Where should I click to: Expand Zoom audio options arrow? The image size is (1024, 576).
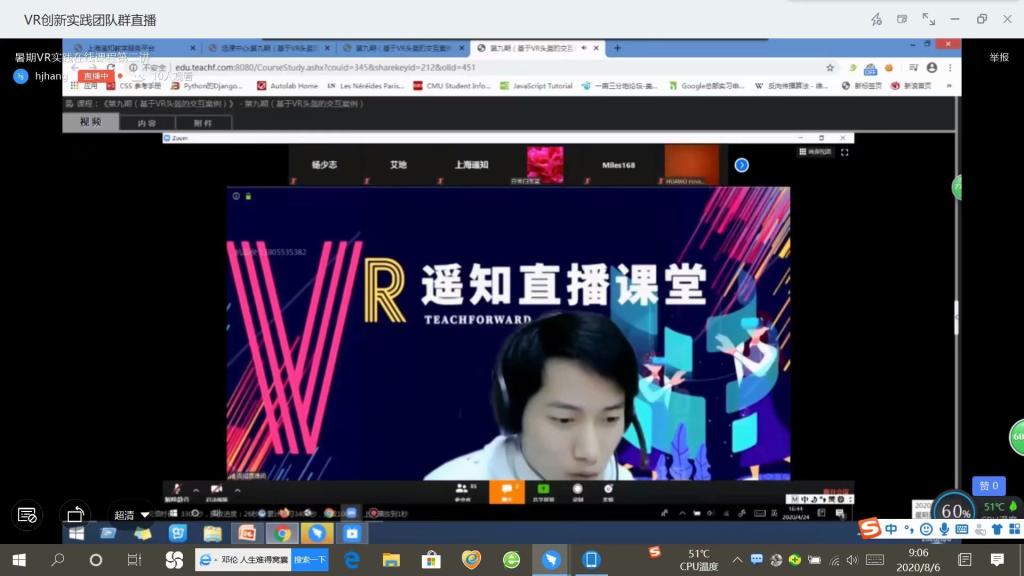[x=196, y=490]
